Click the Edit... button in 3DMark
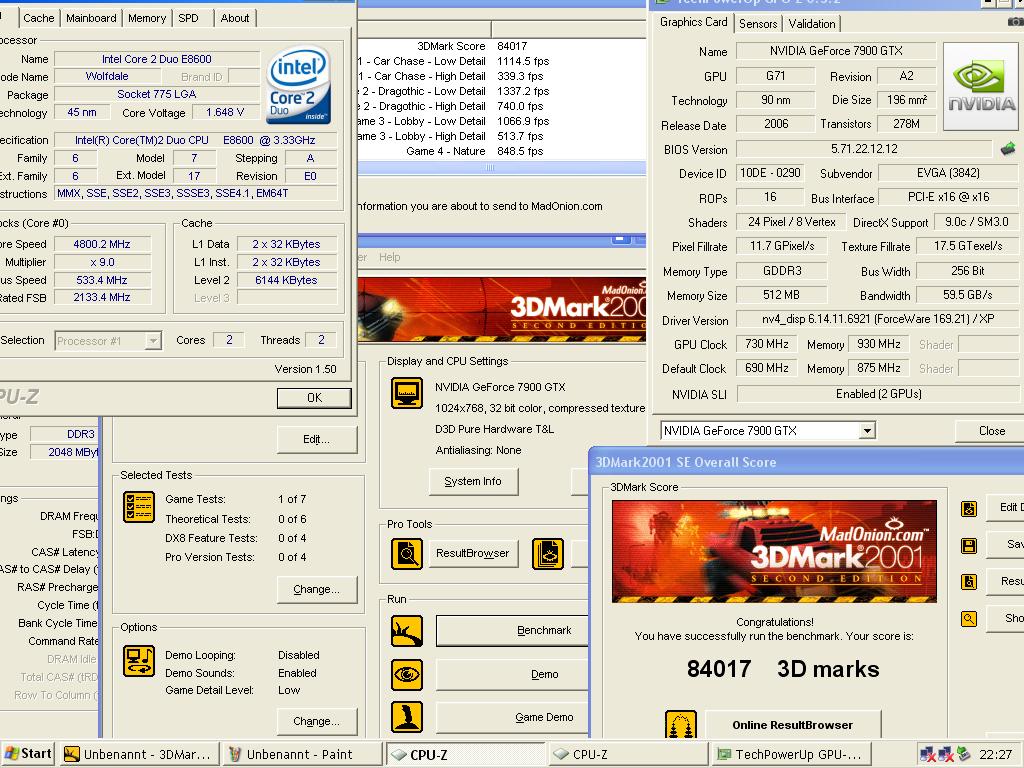Viewport: 1024px width, 768px height. click(x=317, y=440)
